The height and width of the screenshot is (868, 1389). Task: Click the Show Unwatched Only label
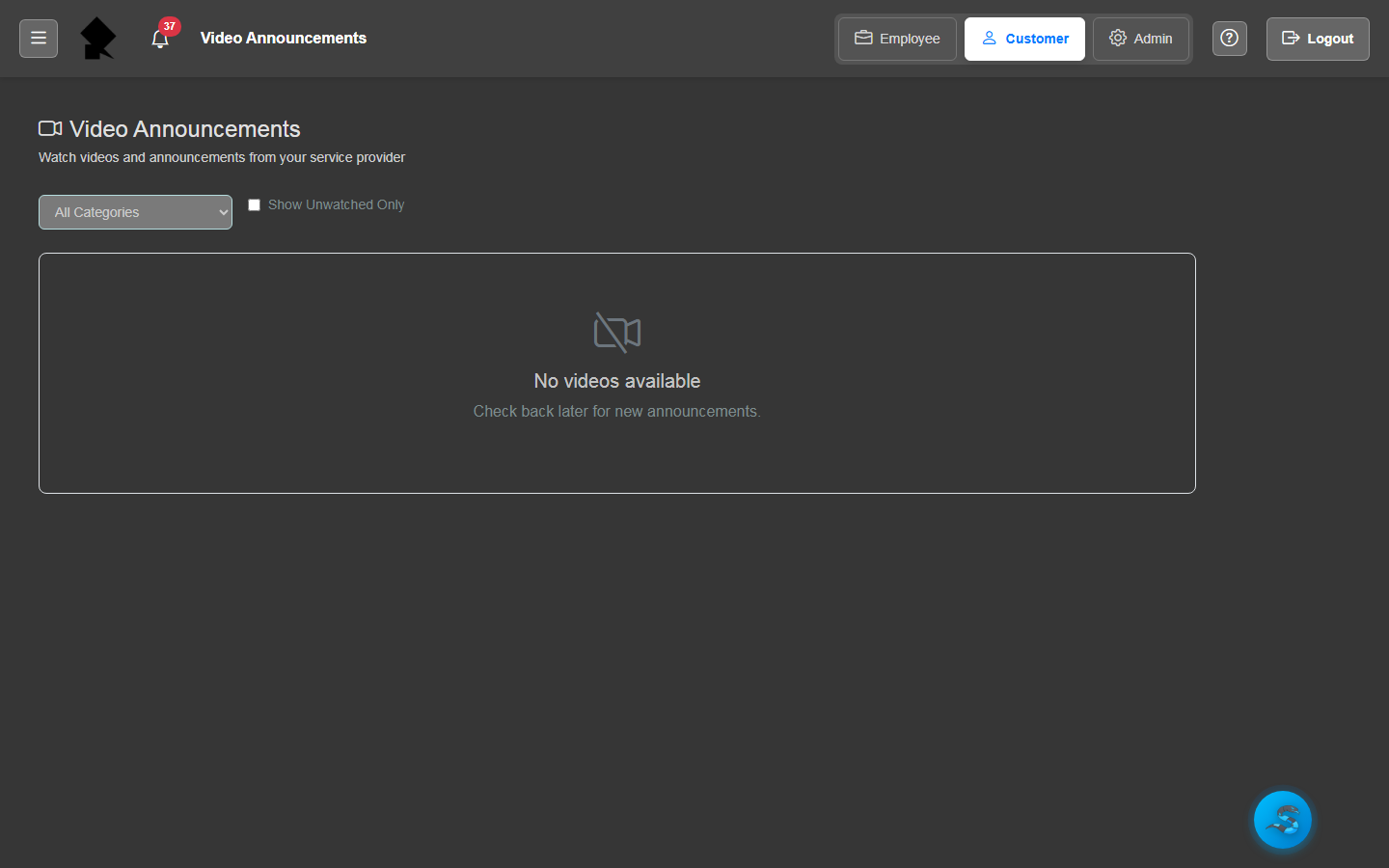[x=336, y=204]
